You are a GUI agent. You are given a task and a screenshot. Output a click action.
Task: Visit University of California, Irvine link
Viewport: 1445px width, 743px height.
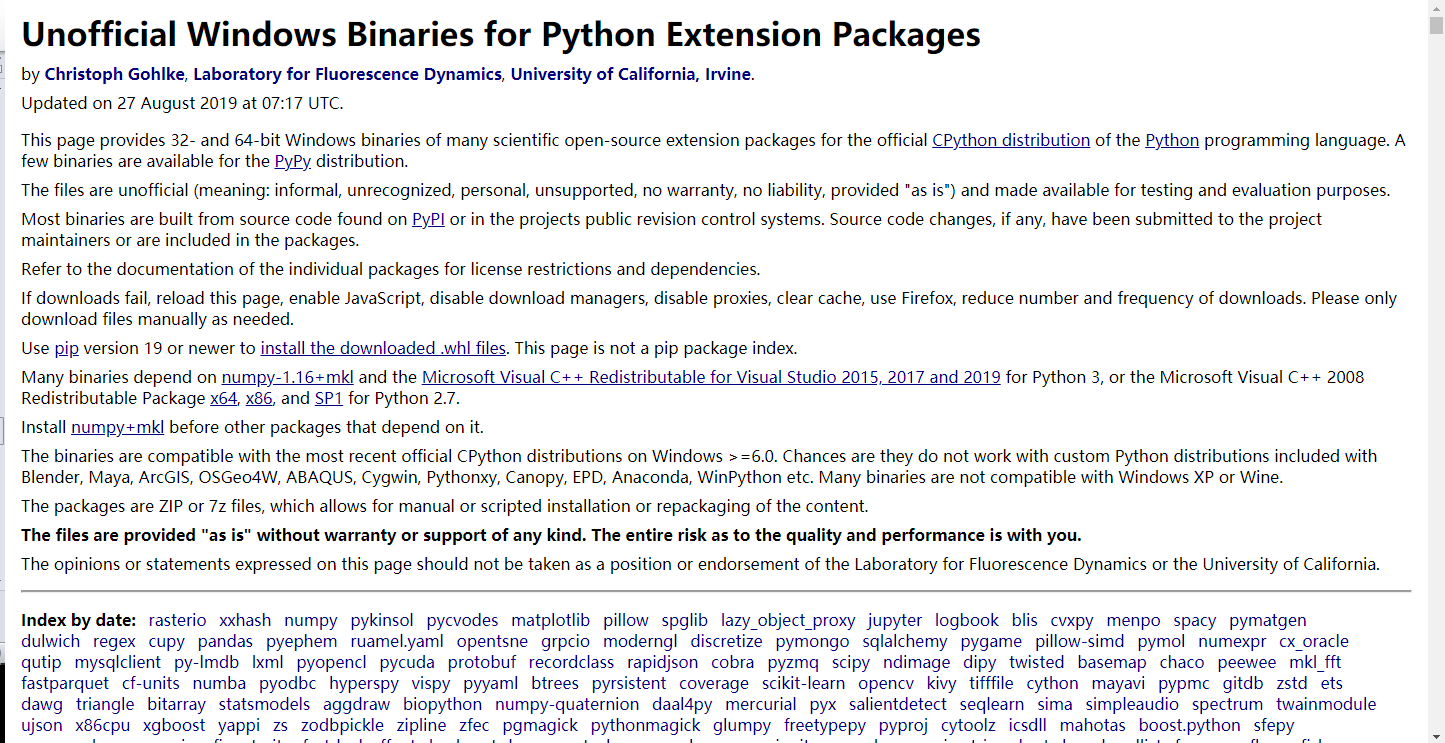tap(631, 74)
